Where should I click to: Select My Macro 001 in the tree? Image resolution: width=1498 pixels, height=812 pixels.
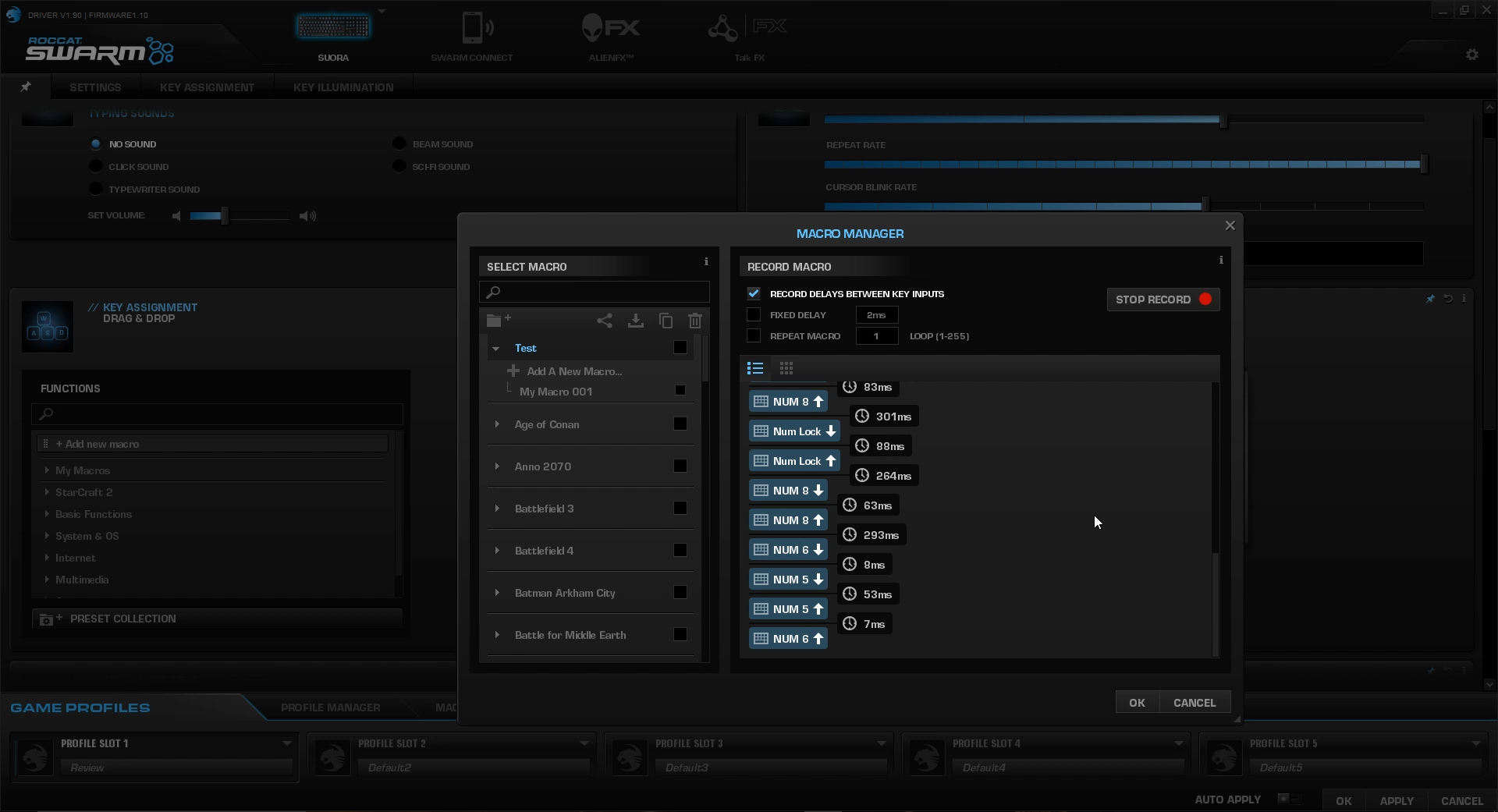click(x=556, y=392)
